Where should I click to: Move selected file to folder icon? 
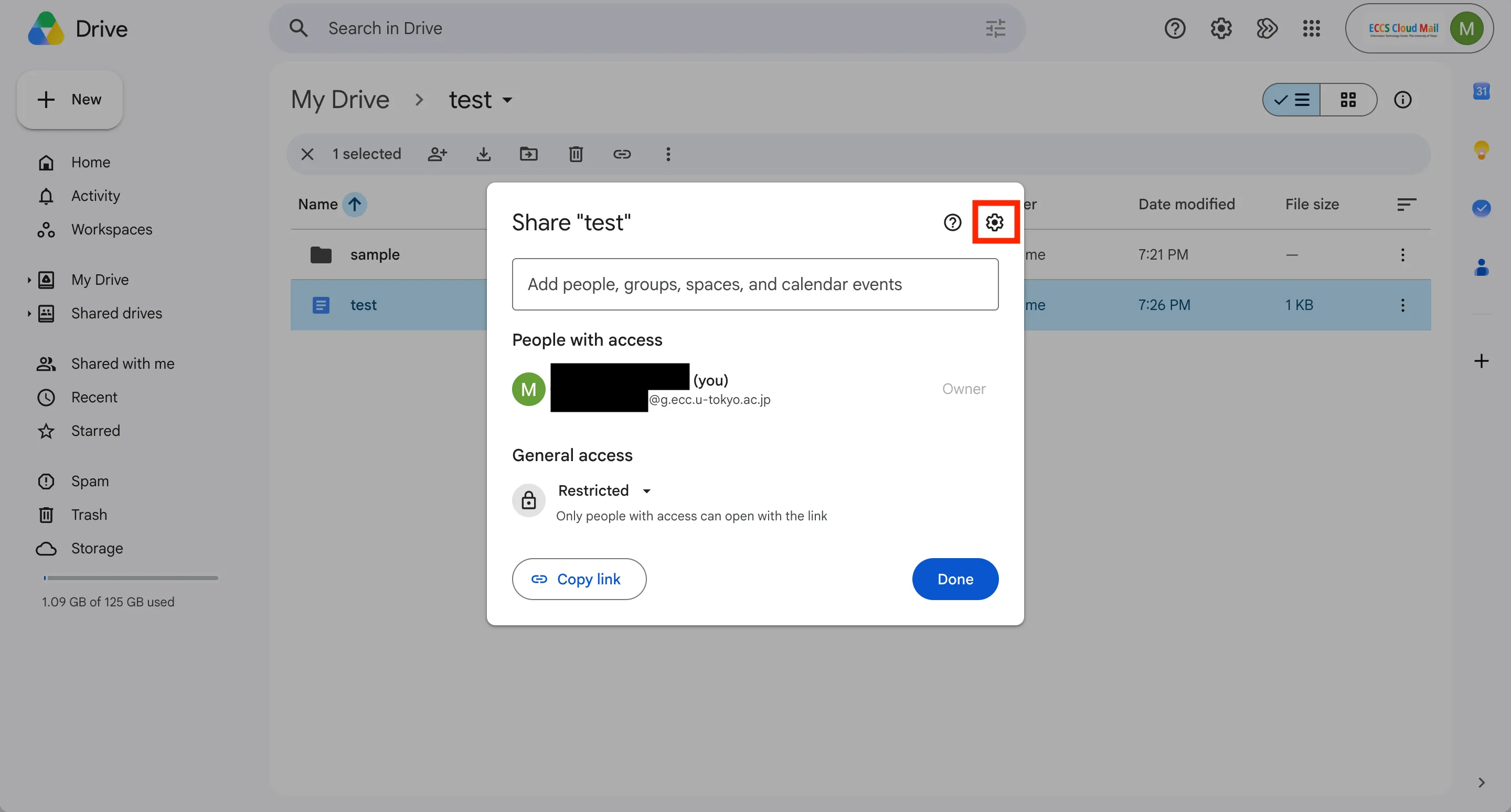(528, 154)
